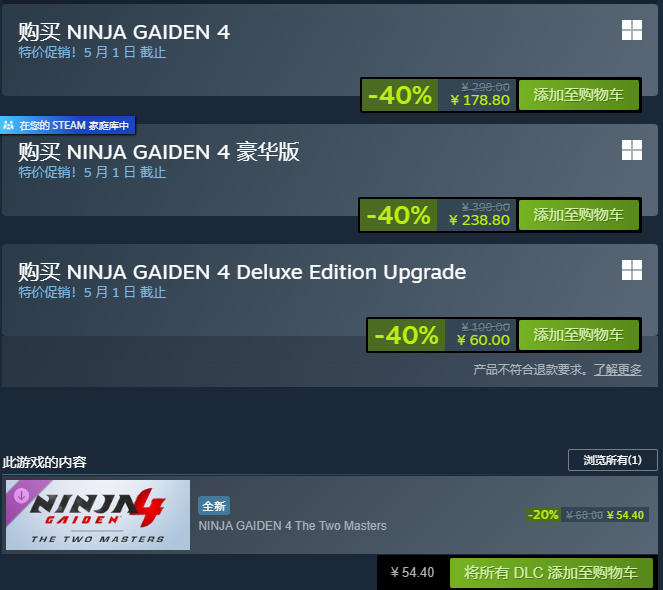
Task: Click 浏览所有(1) browse all button
Action: click(x=613, y=460)
